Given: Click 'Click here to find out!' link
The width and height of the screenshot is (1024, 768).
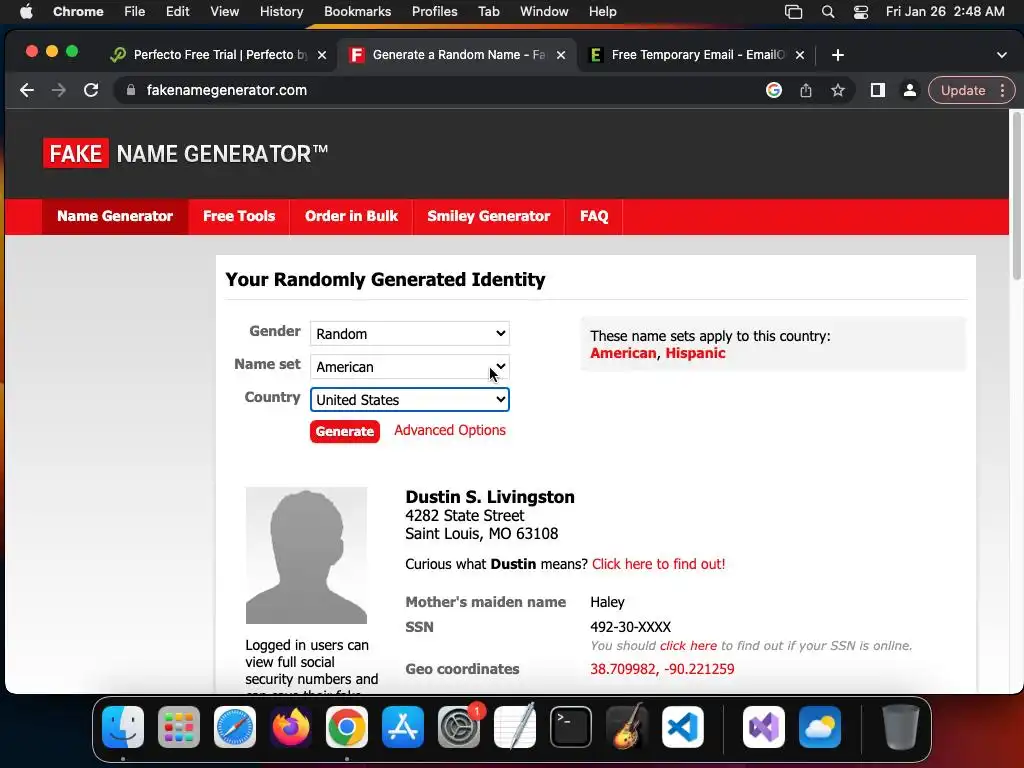Looking at the screenshot, I should (x=658, y=564).
